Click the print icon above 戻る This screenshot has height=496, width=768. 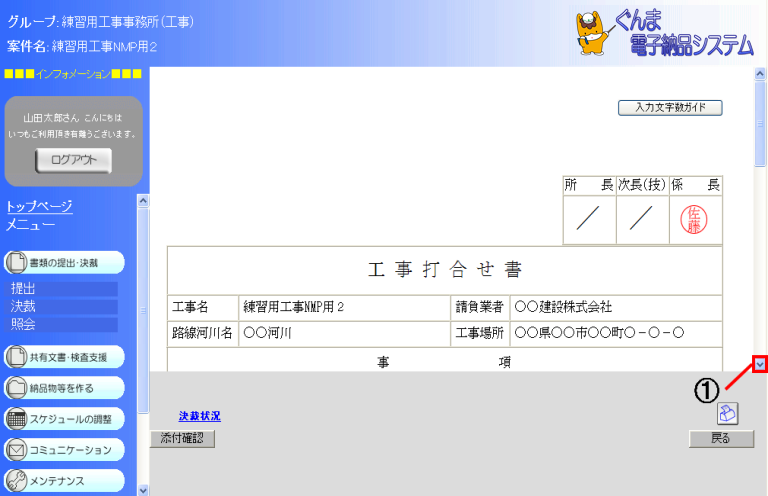click(727, 413)
